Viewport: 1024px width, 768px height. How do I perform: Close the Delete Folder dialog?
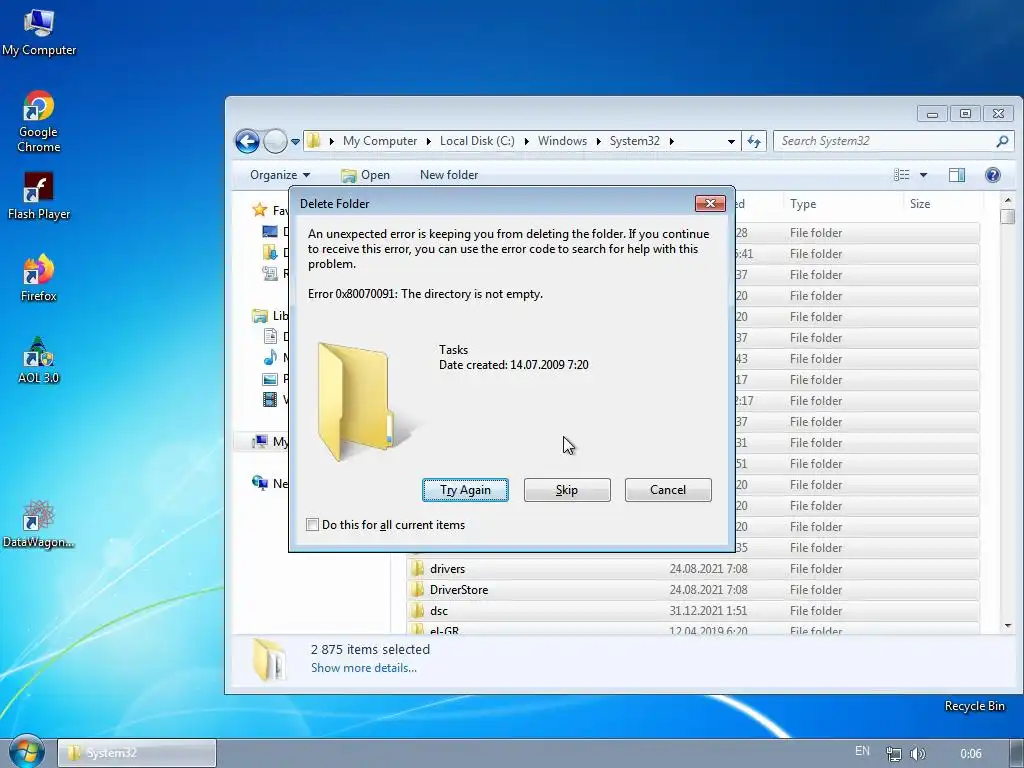[x=710, y=204]
